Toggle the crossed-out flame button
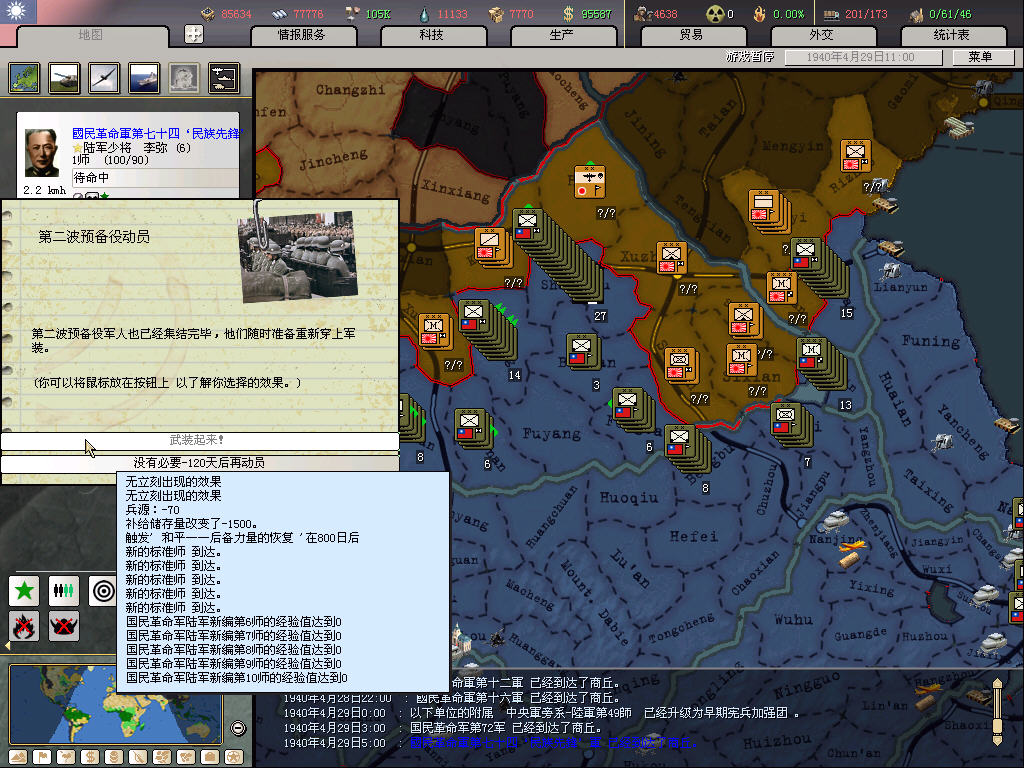 pos(24,627)
